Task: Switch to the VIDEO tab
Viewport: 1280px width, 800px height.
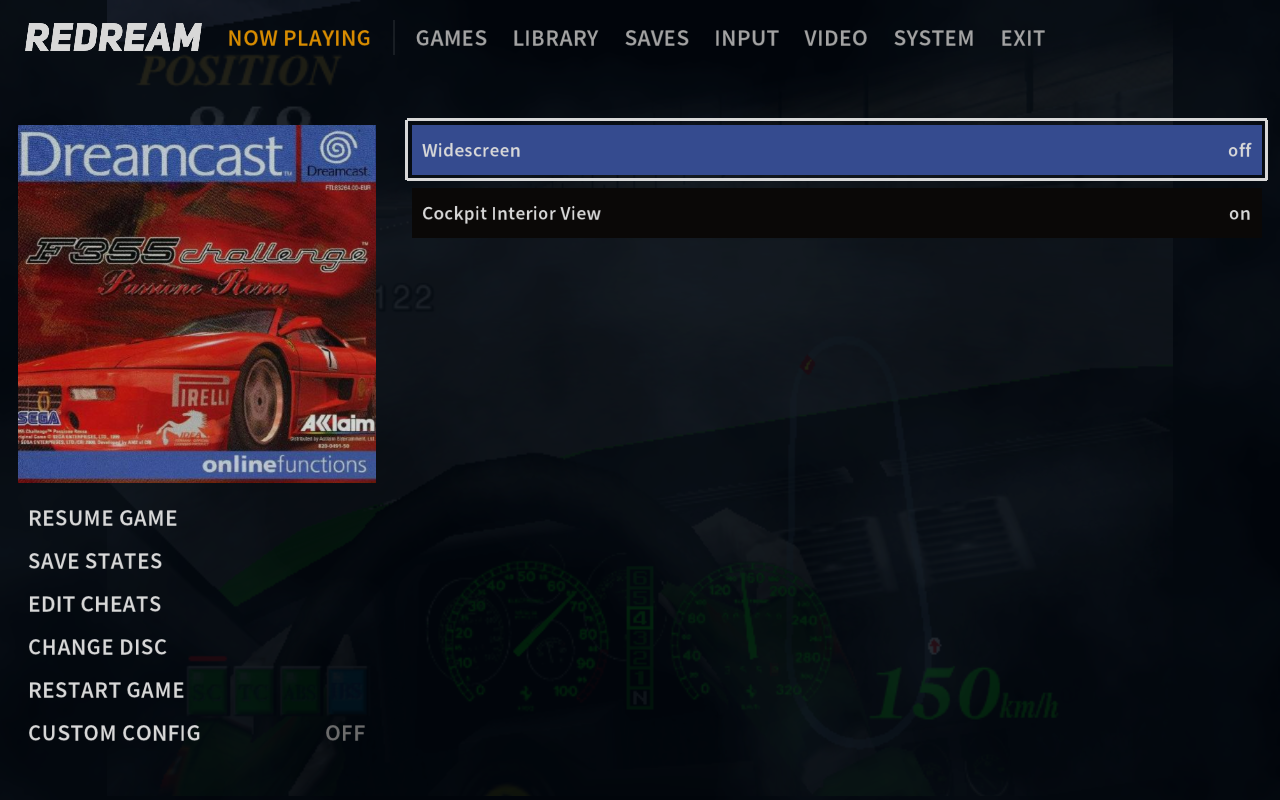Action: click(836, 38)
